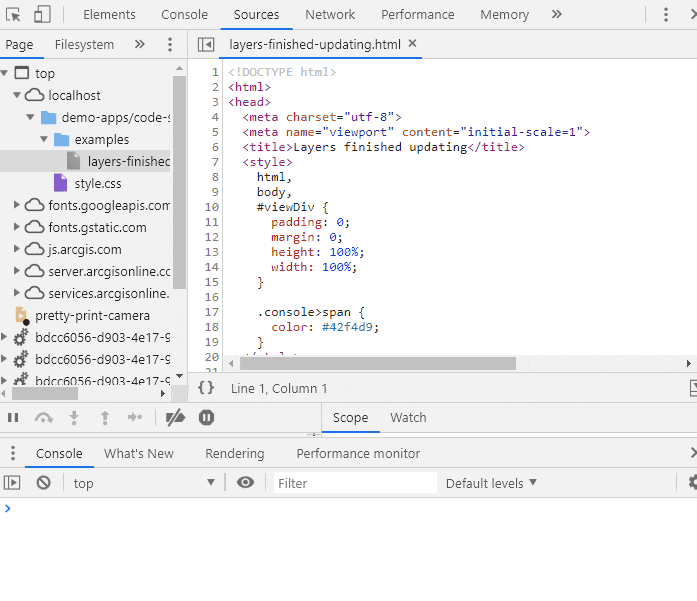Select the layers-finished-updating.html editor tab
The height and width of the screenshot is (601, 697).
tap(315, 44)
